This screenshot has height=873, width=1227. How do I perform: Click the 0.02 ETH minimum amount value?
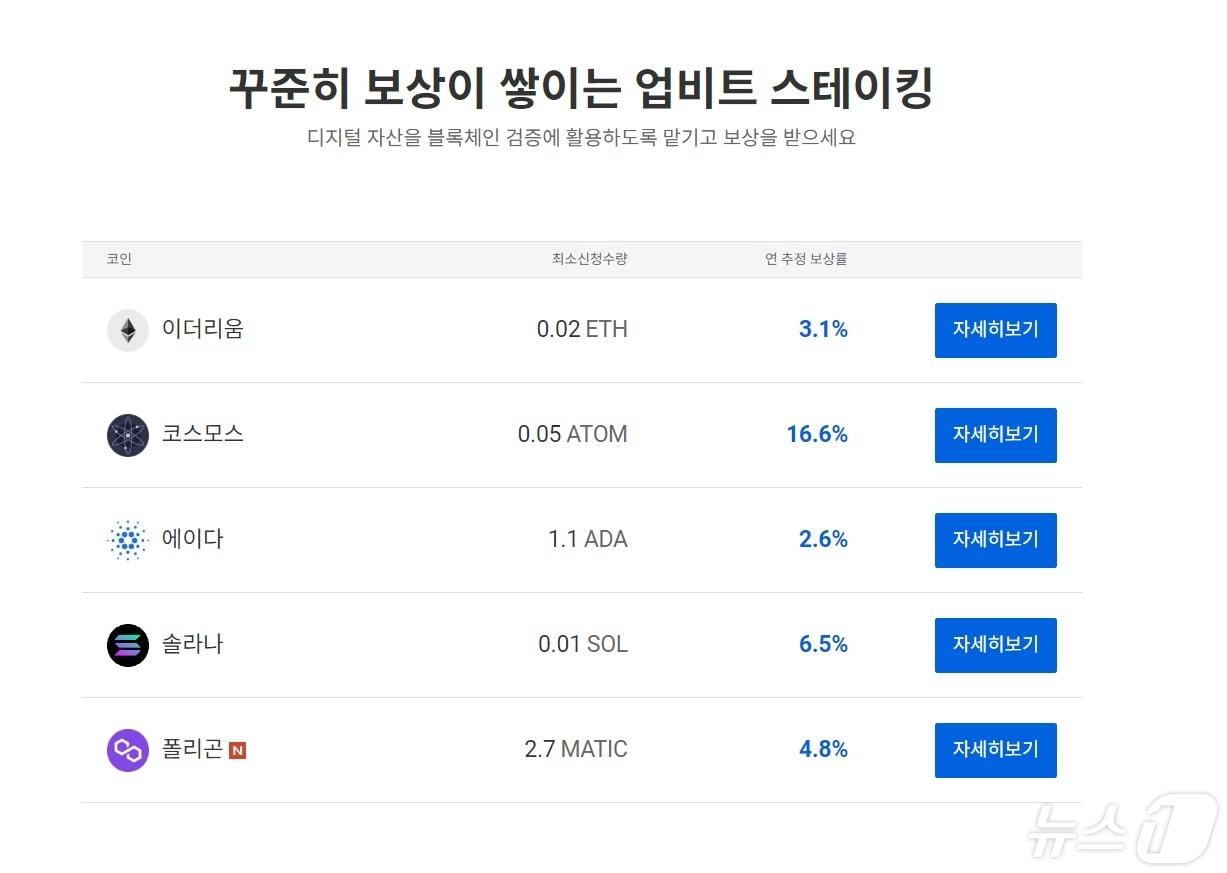point(582,330)
